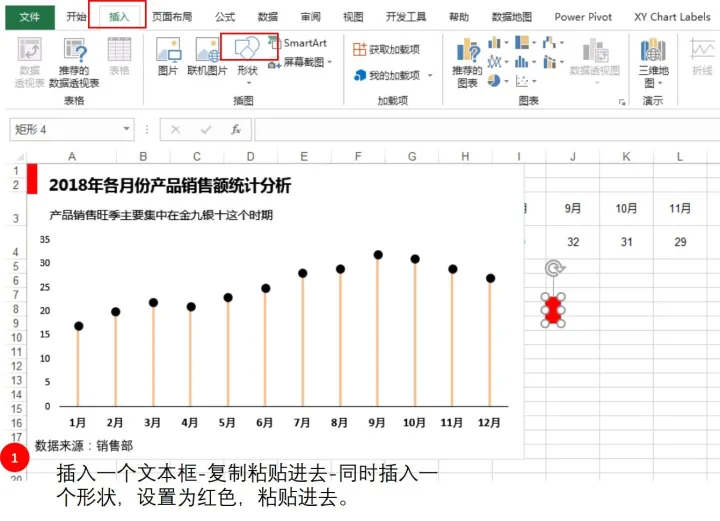Open the 图表 group dialog launcher
Image resolution: width=720 pixels, height=521 pixels.
(x=622, y=102)
